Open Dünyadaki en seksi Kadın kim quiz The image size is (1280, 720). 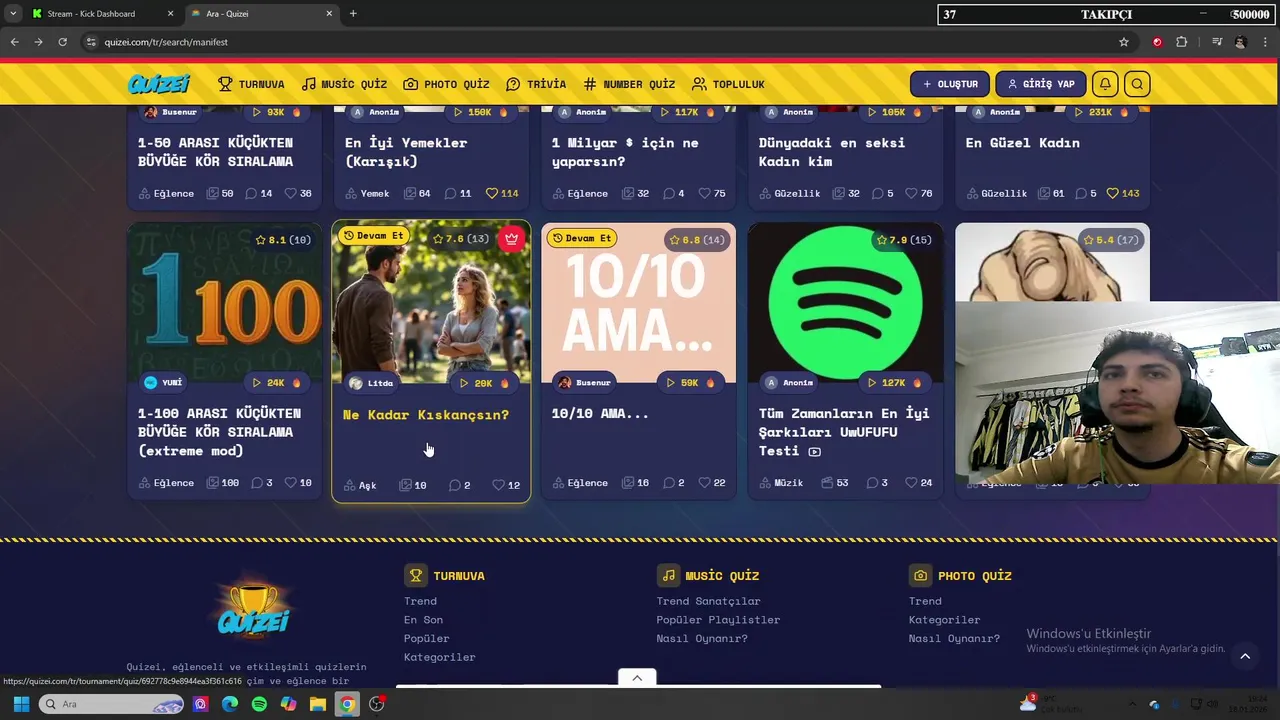832,152
